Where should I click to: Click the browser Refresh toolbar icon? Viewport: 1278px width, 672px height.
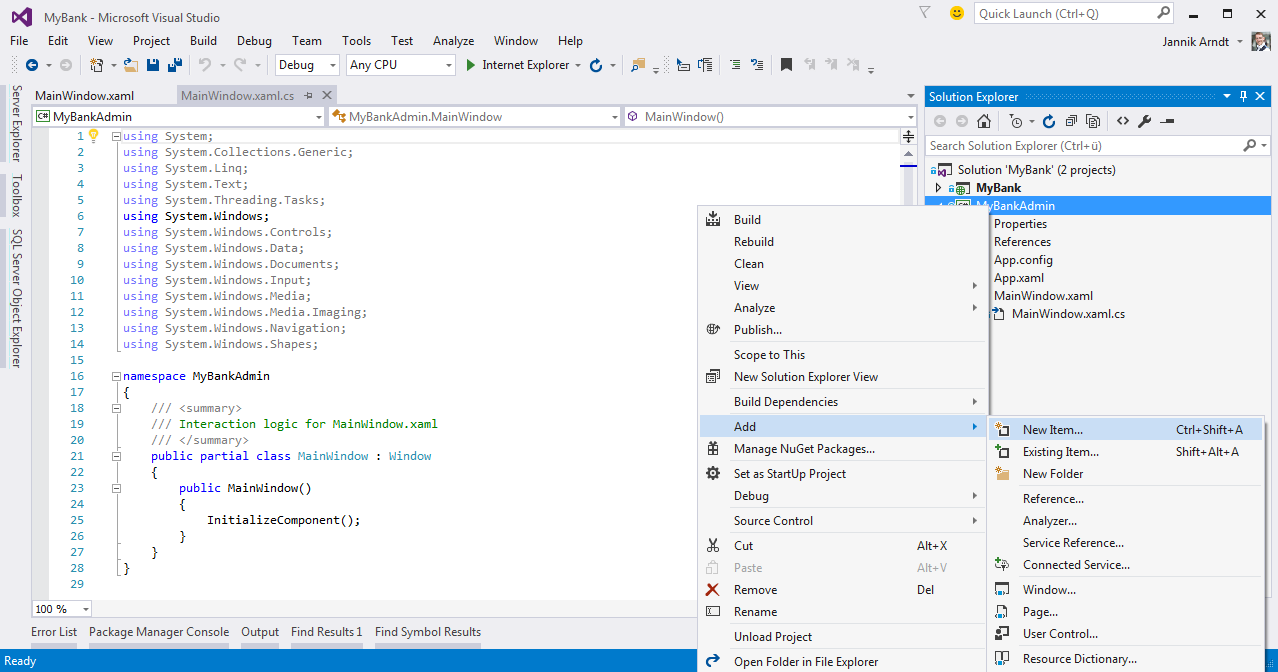tap(596, 65)
